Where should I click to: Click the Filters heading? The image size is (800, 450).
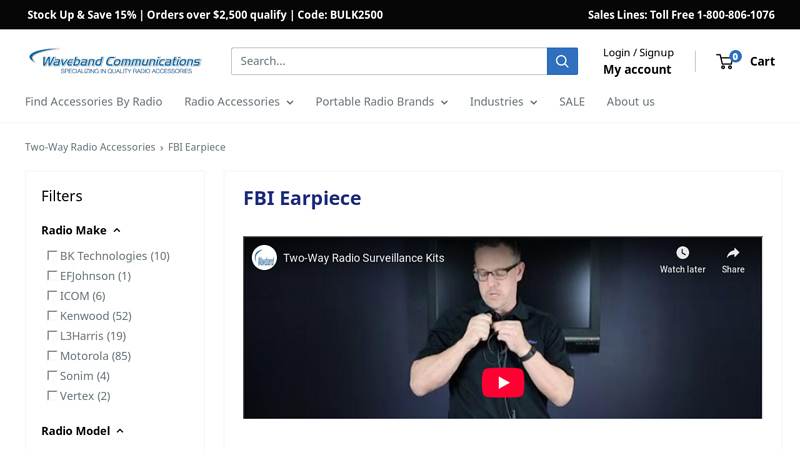62,196
